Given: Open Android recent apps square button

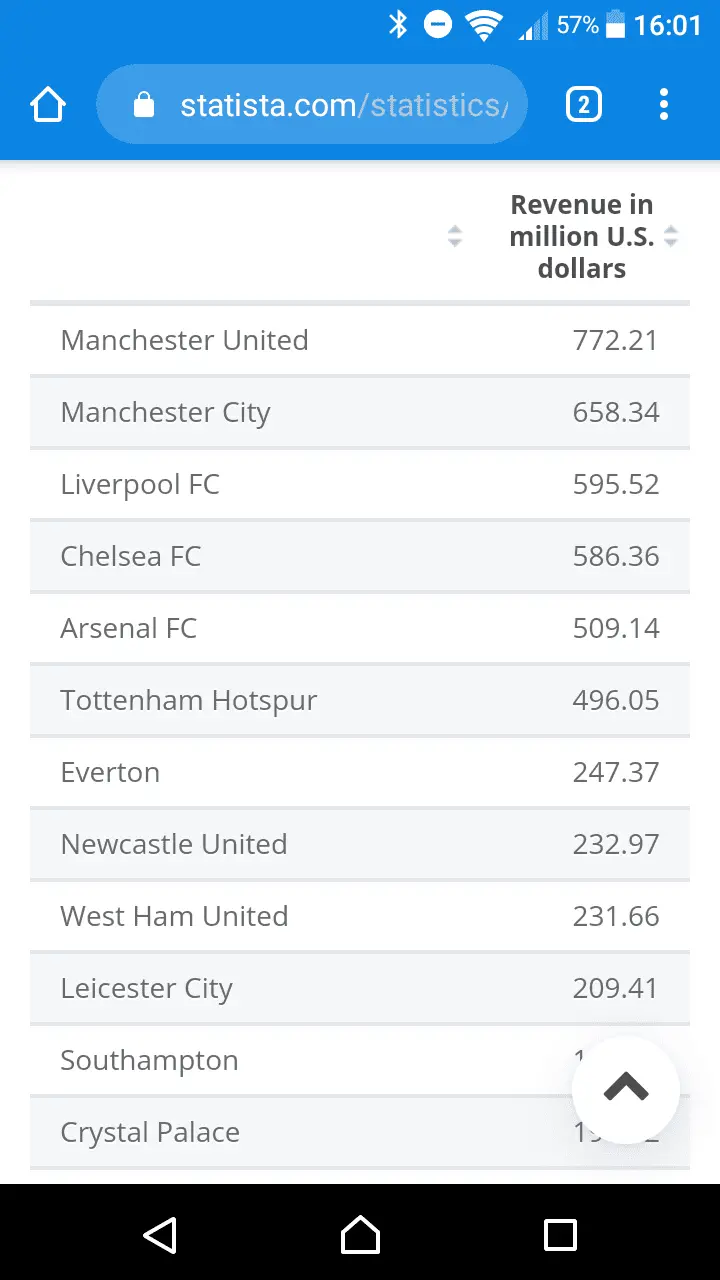Looking at the screenshot, I should (560, 1235).
